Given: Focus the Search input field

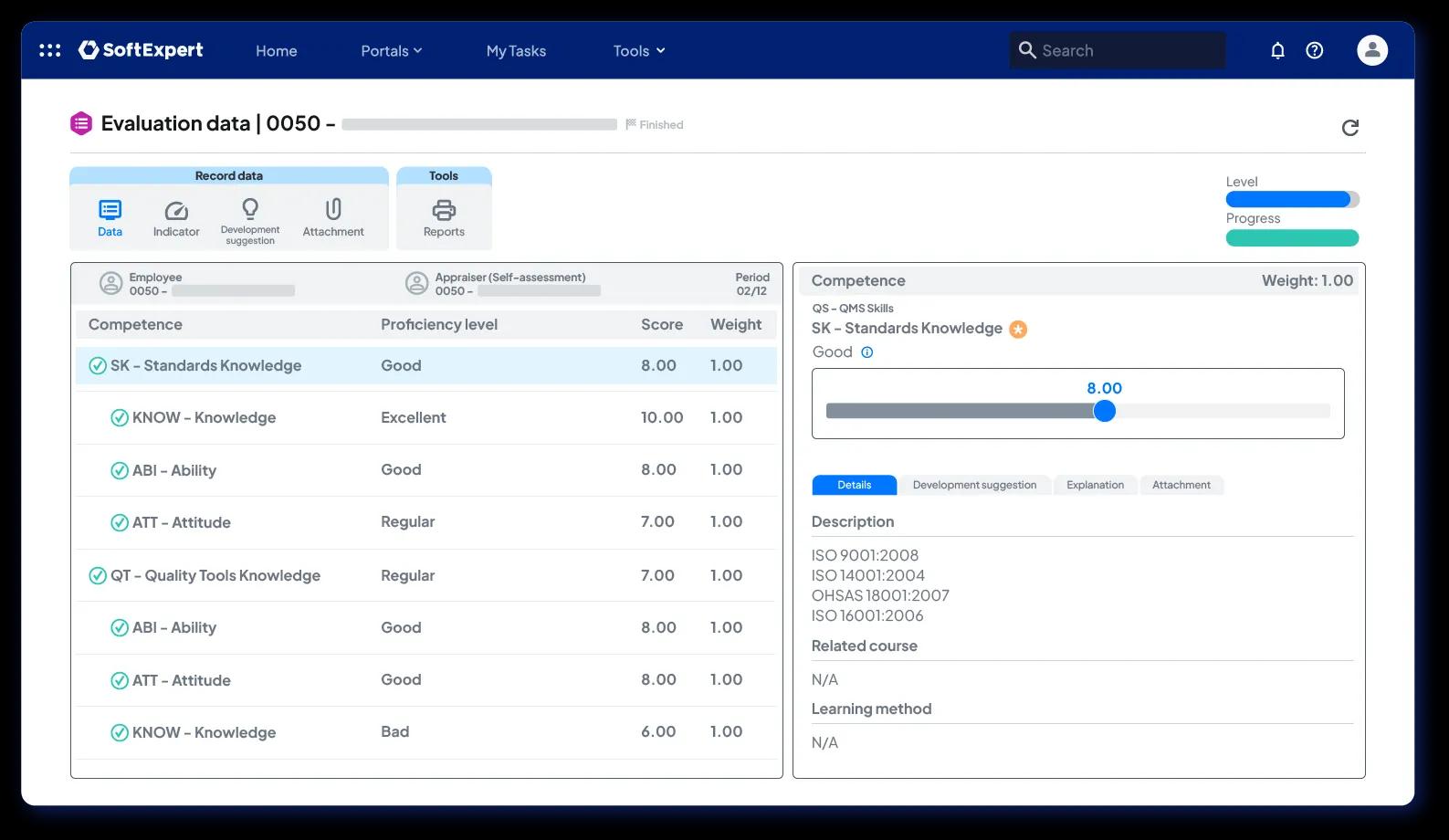Looking at the screenshot, I should (x=1118, y=50).
